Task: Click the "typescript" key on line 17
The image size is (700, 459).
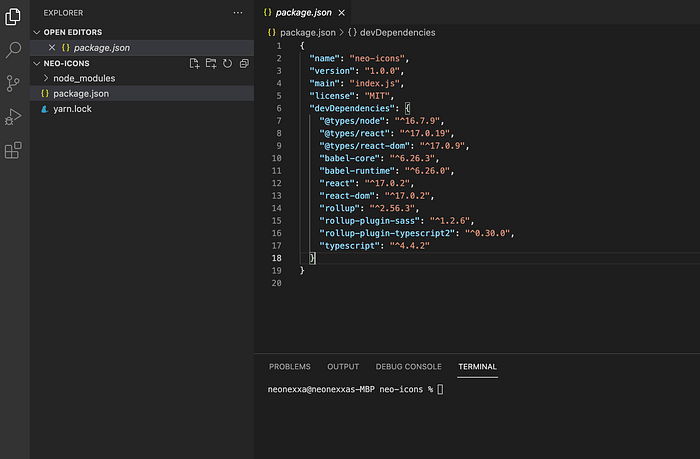Action: coord(350,246)
